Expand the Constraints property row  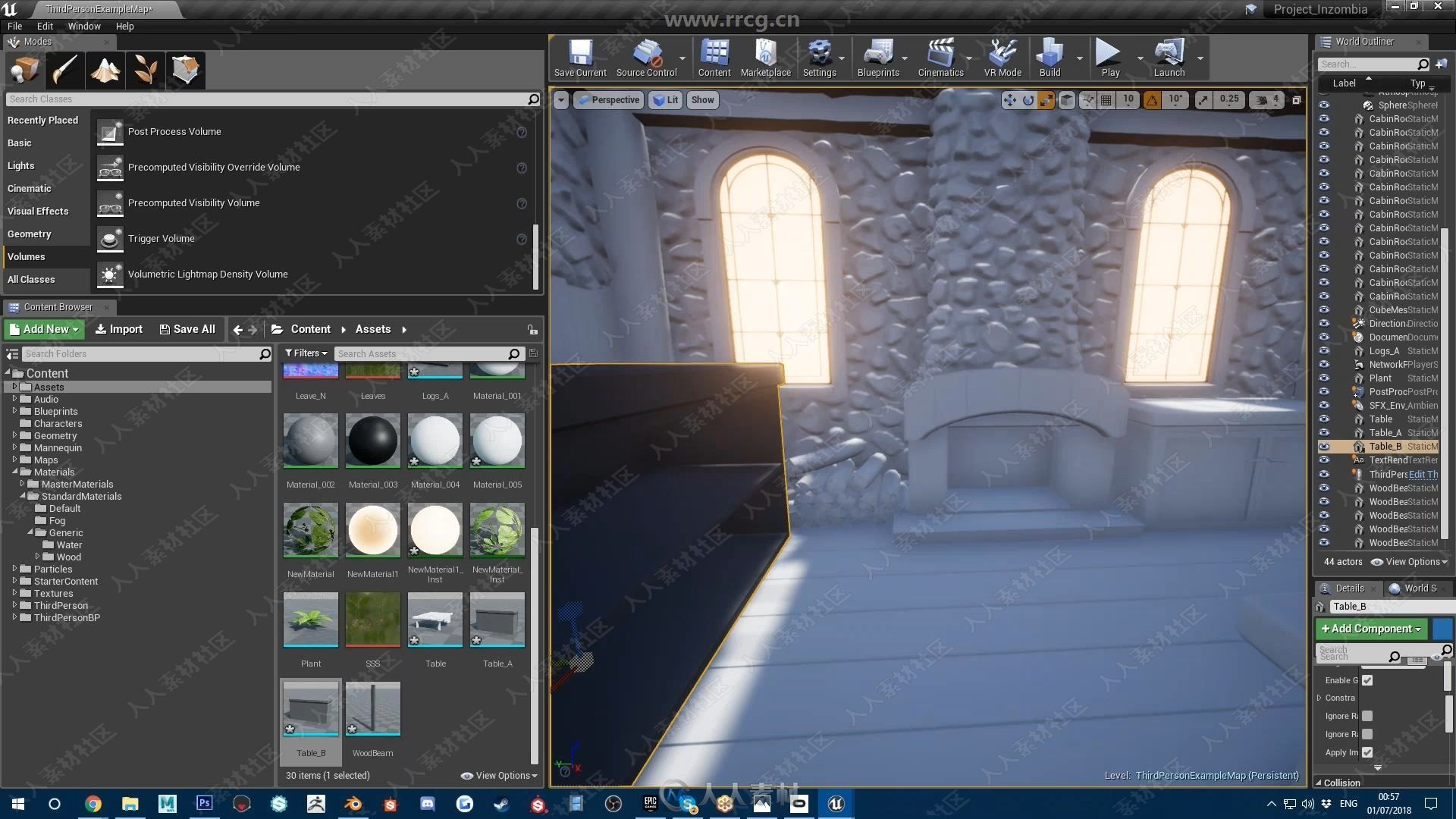pyautogui.click(x=1319, y=698)
